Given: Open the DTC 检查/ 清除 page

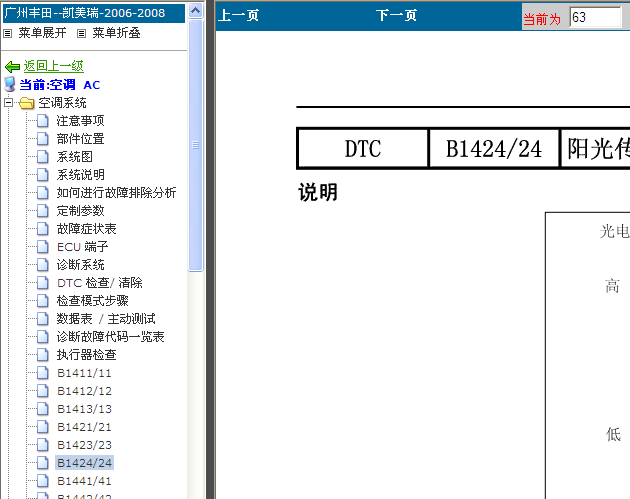Looking at the screenshot, I should [100, 282].
